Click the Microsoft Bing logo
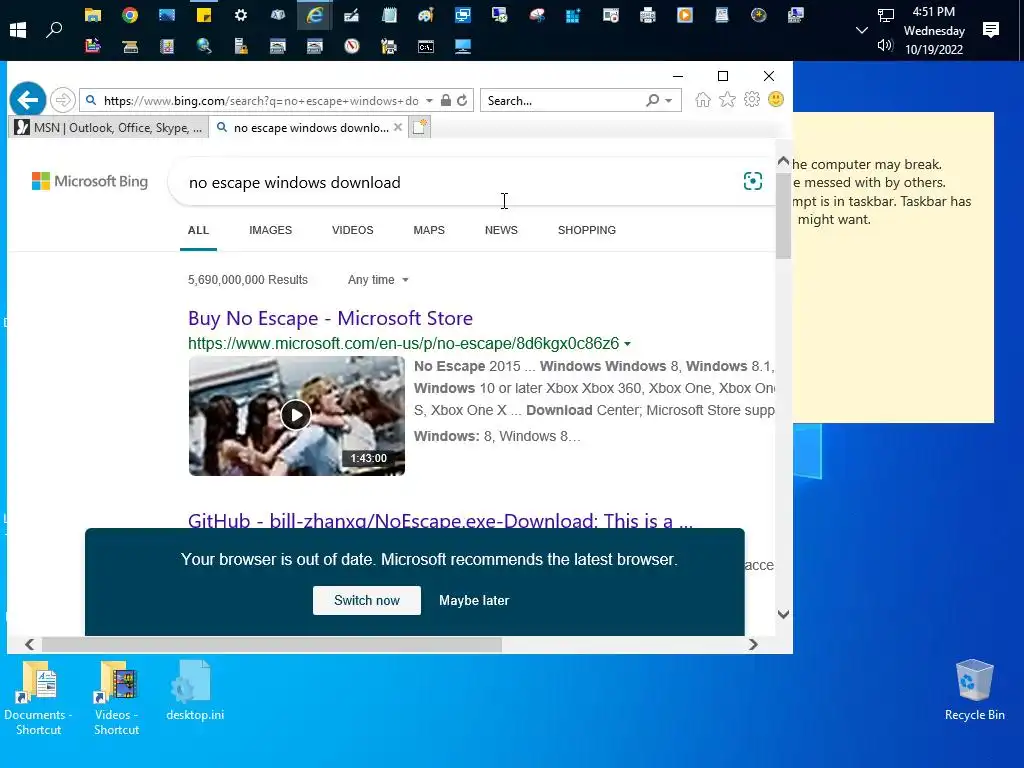 coord(90,181)
